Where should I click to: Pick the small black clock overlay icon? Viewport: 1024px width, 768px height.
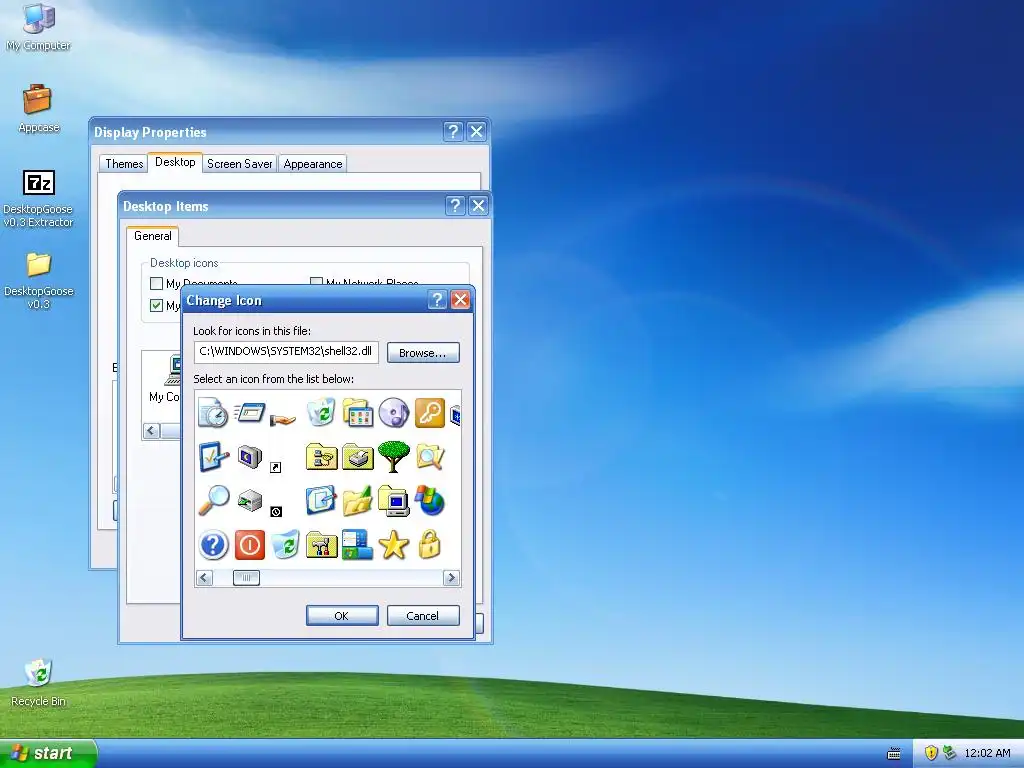point(276,511)
